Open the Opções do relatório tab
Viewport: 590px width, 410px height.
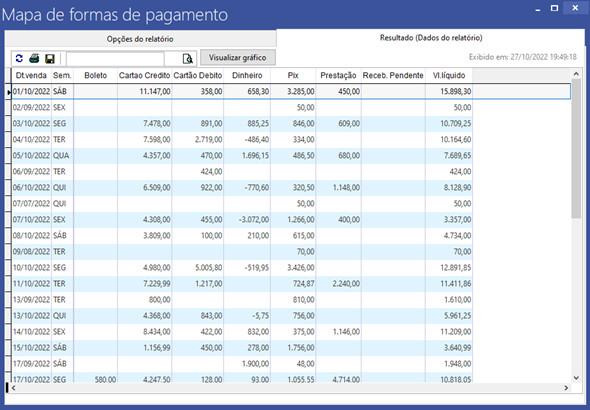(140, 39)
